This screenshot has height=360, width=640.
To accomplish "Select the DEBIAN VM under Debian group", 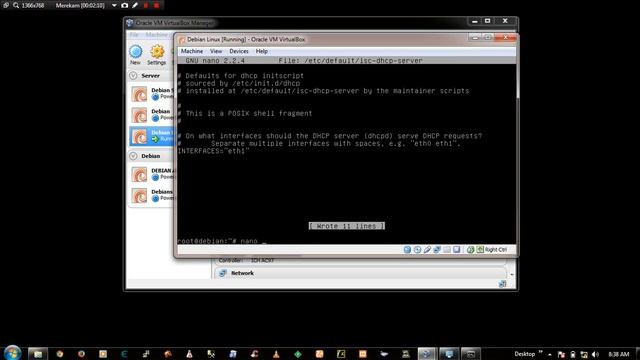I will [152, 174].
